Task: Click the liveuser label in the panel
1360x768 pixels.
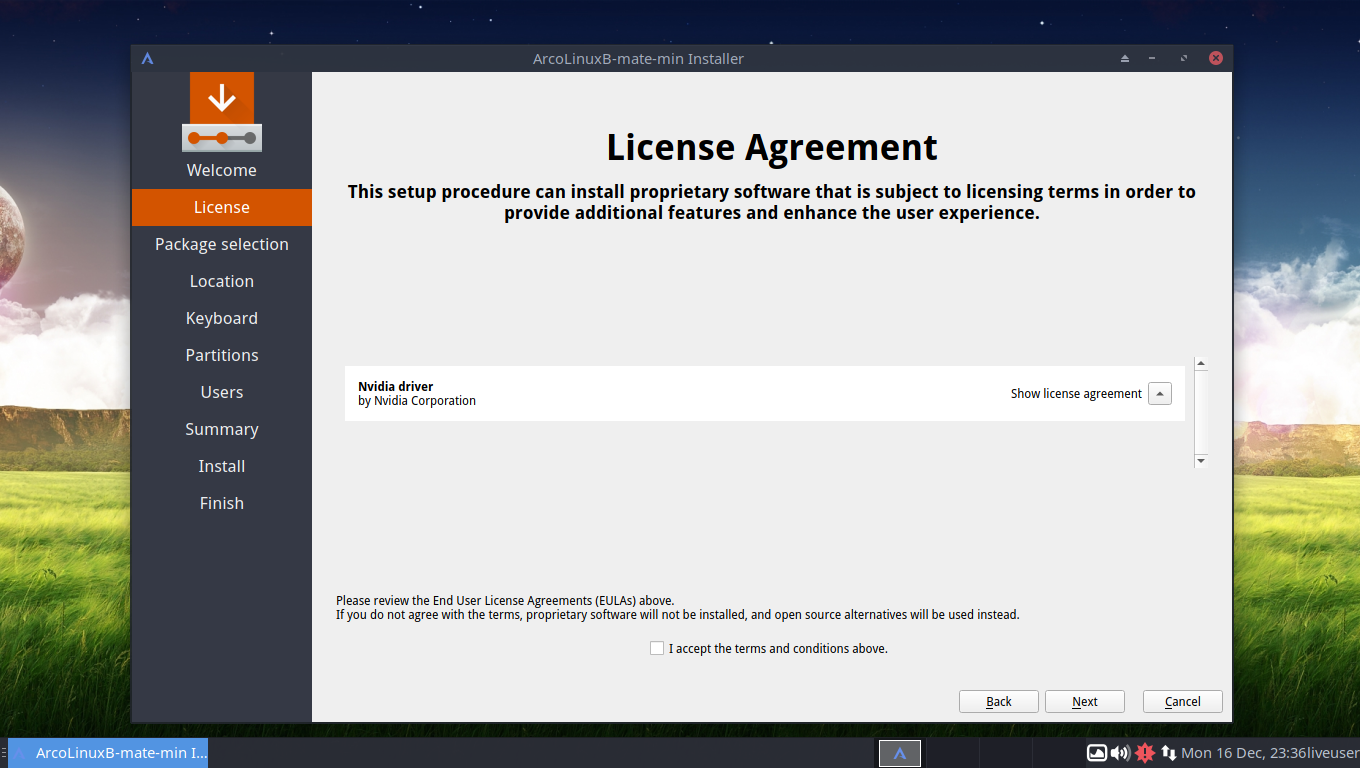Action: [x=1333, y=753]
